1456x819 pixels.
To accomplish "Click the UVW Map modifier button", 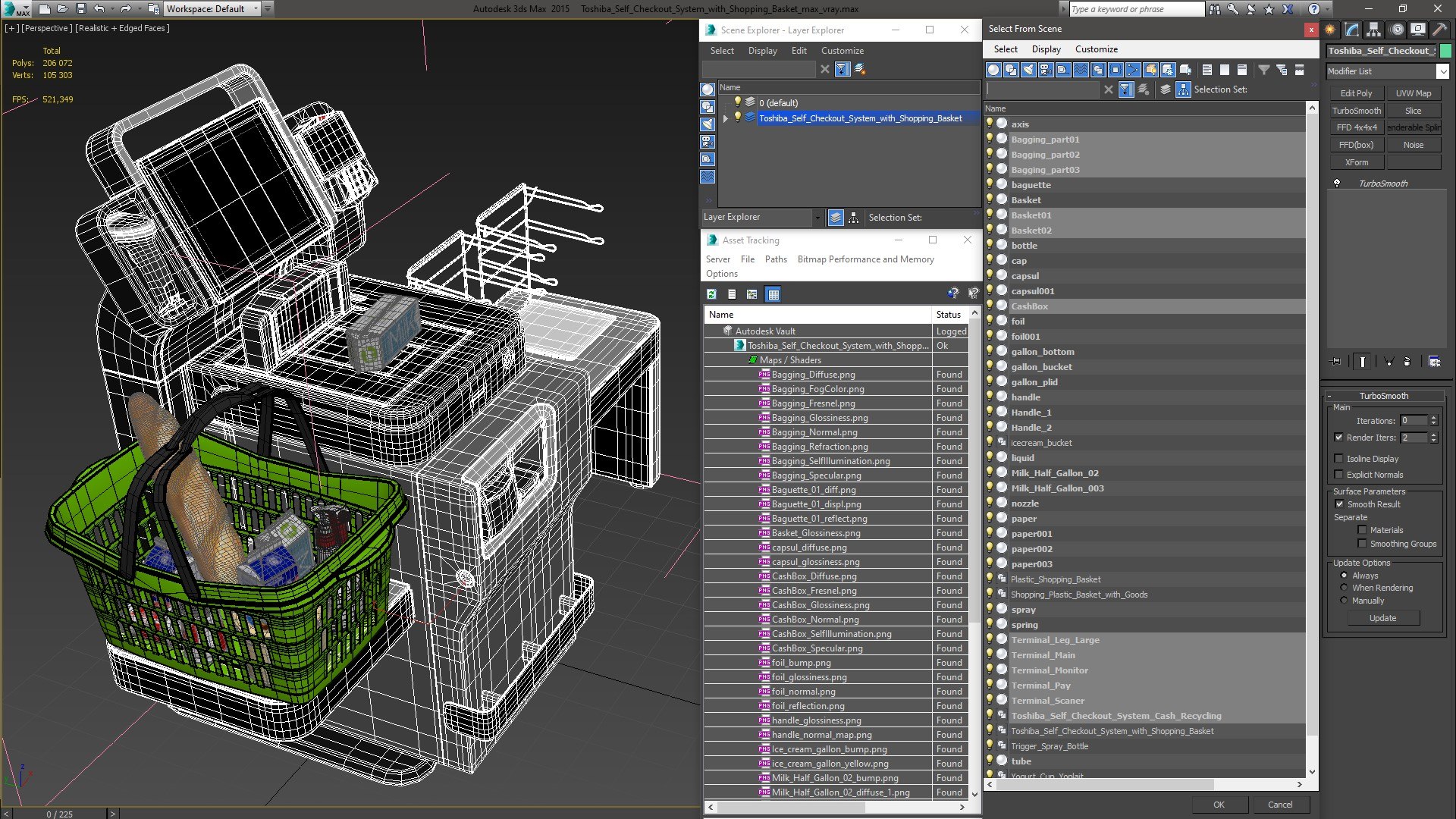I will click(x=1414, y=93).
